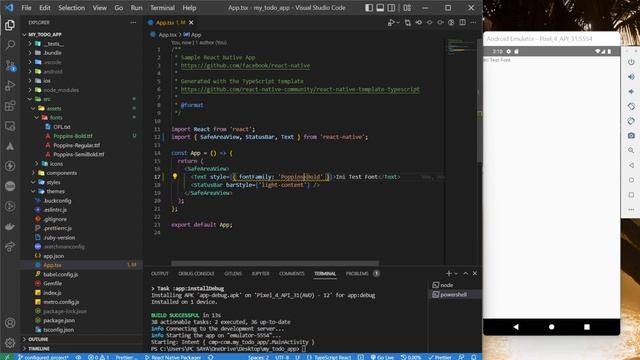
Task: Click the editor minimap
Action: [x=461, y=46]
